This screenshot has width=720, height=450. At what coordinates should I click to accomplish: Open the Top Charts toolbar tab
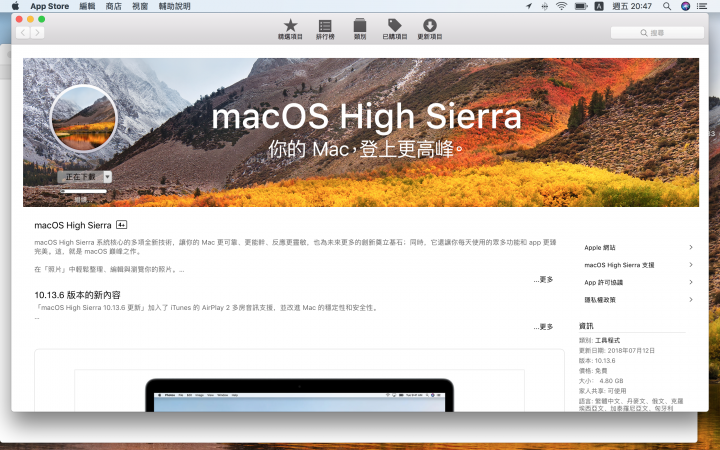(325, 29)
